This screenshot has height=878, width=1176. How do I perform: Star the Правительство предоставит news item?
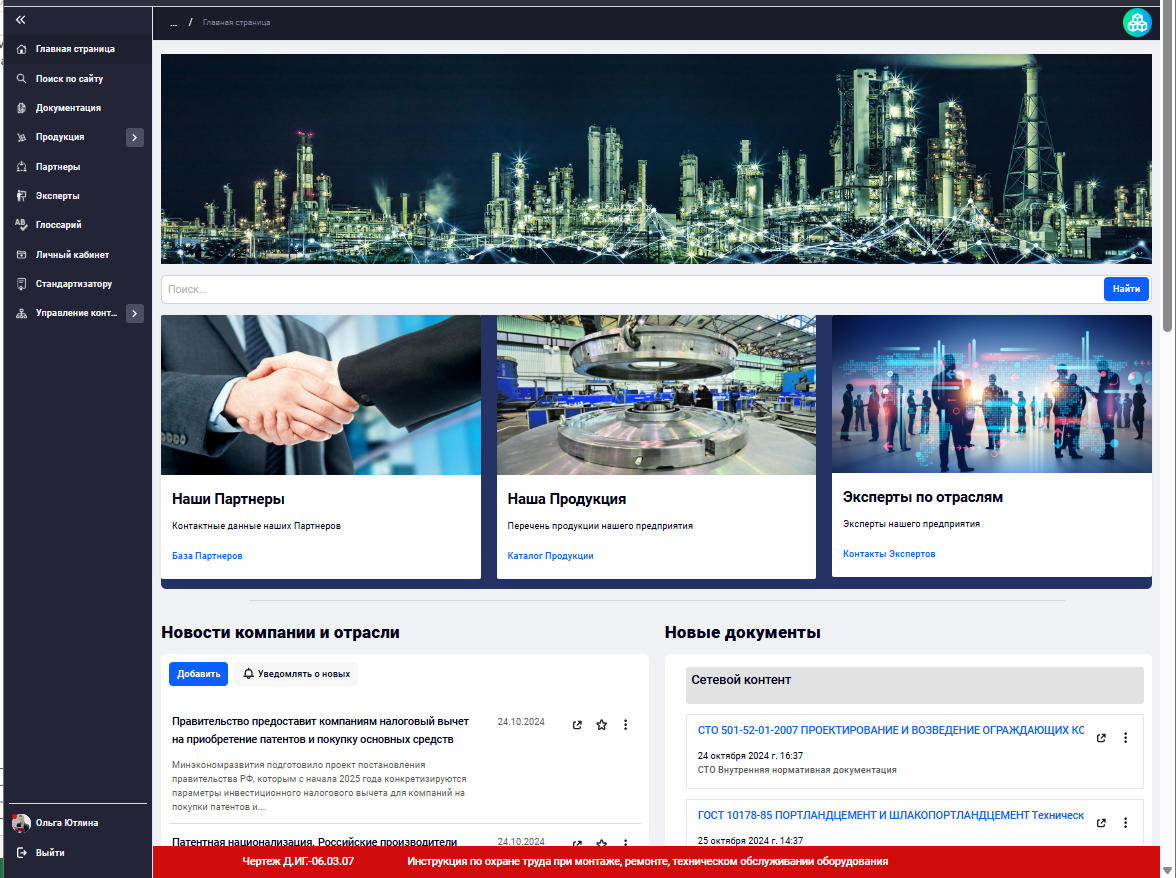[602, 725]
